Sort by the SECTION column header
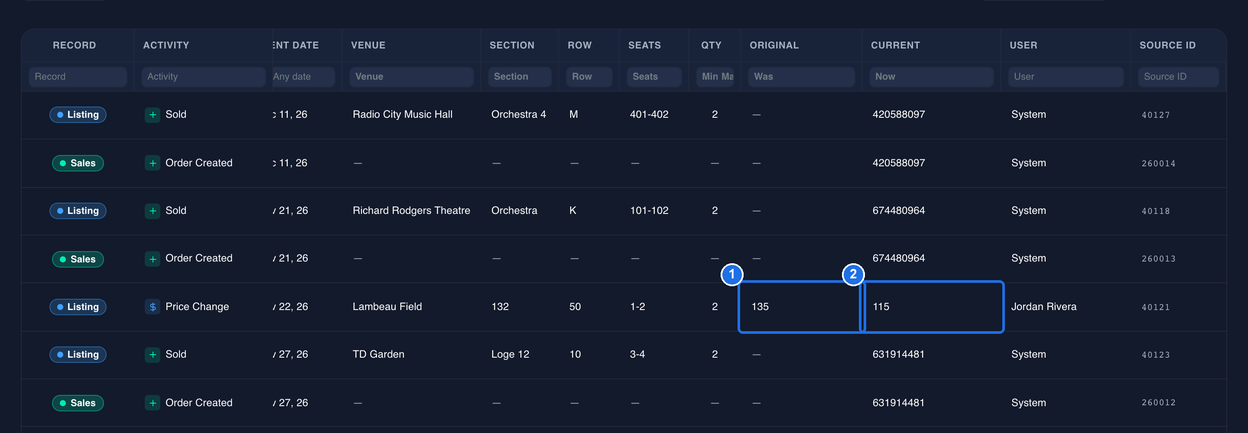The height and width of the screenshot is (433, 1248). (512, 45)
